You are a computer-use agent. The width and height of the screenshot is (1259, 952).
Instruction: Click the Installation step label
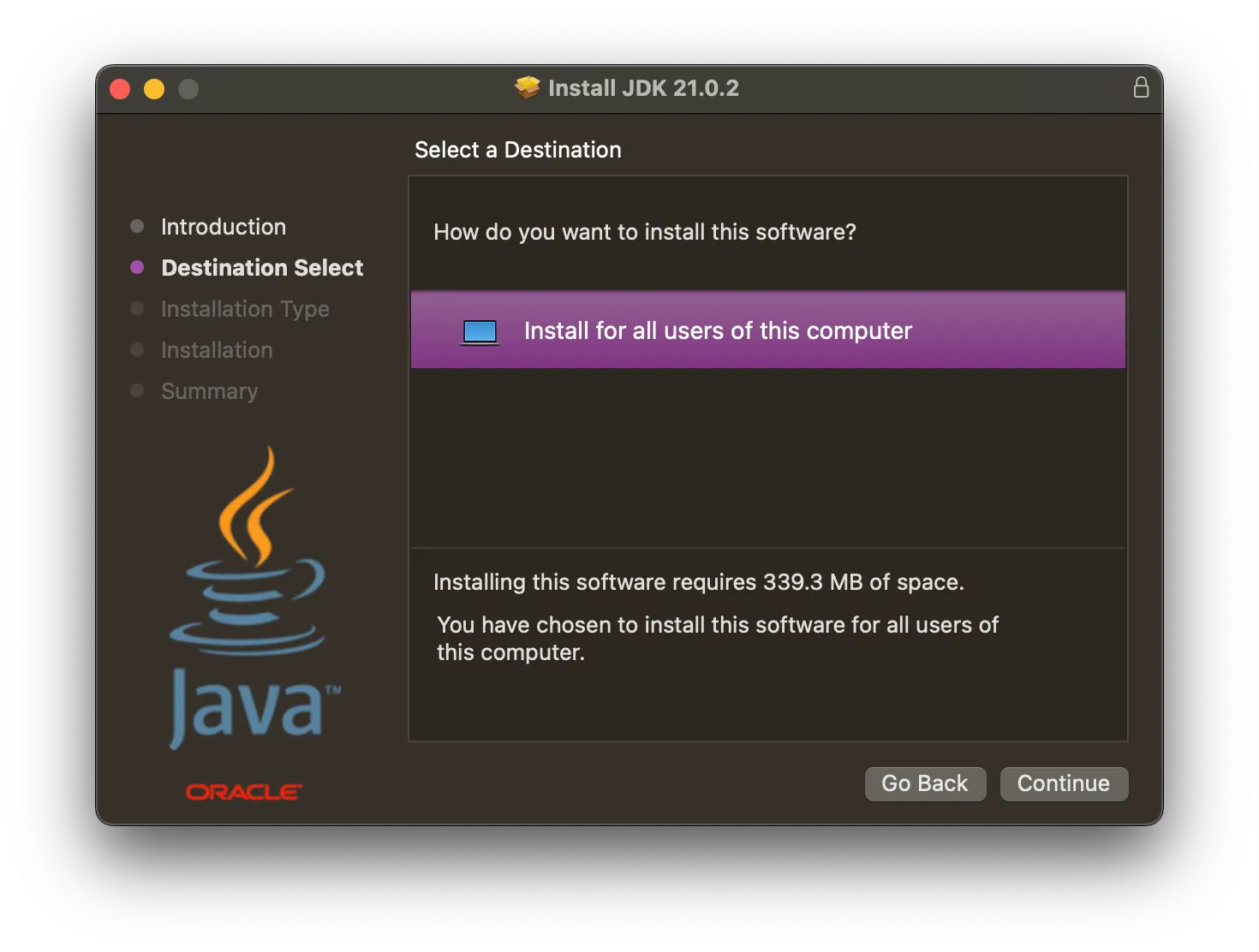(x=217, y=350)
